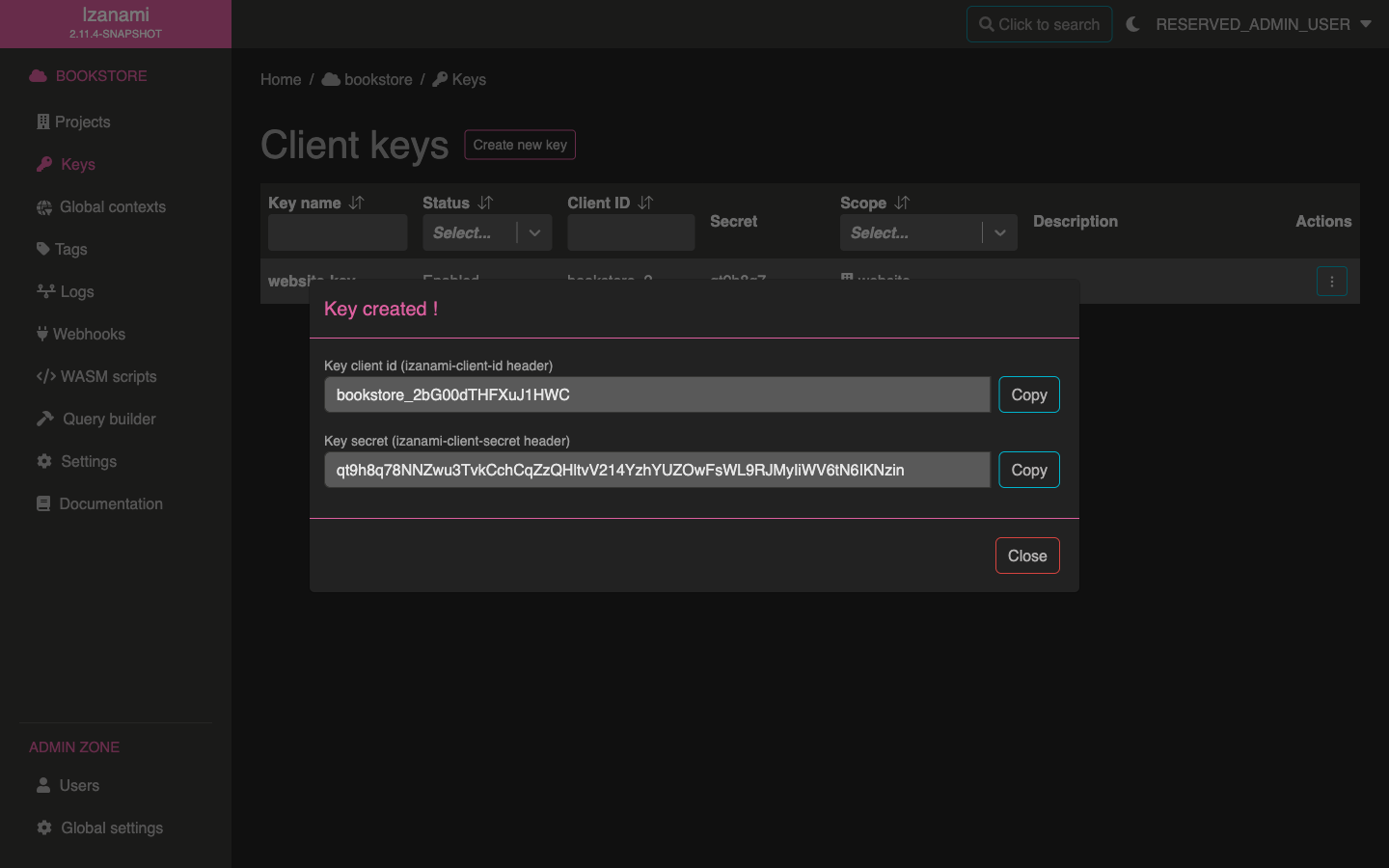
Task: Open RESERVED_ADMIN_USER account dropdown
Action: [1263, 24]
